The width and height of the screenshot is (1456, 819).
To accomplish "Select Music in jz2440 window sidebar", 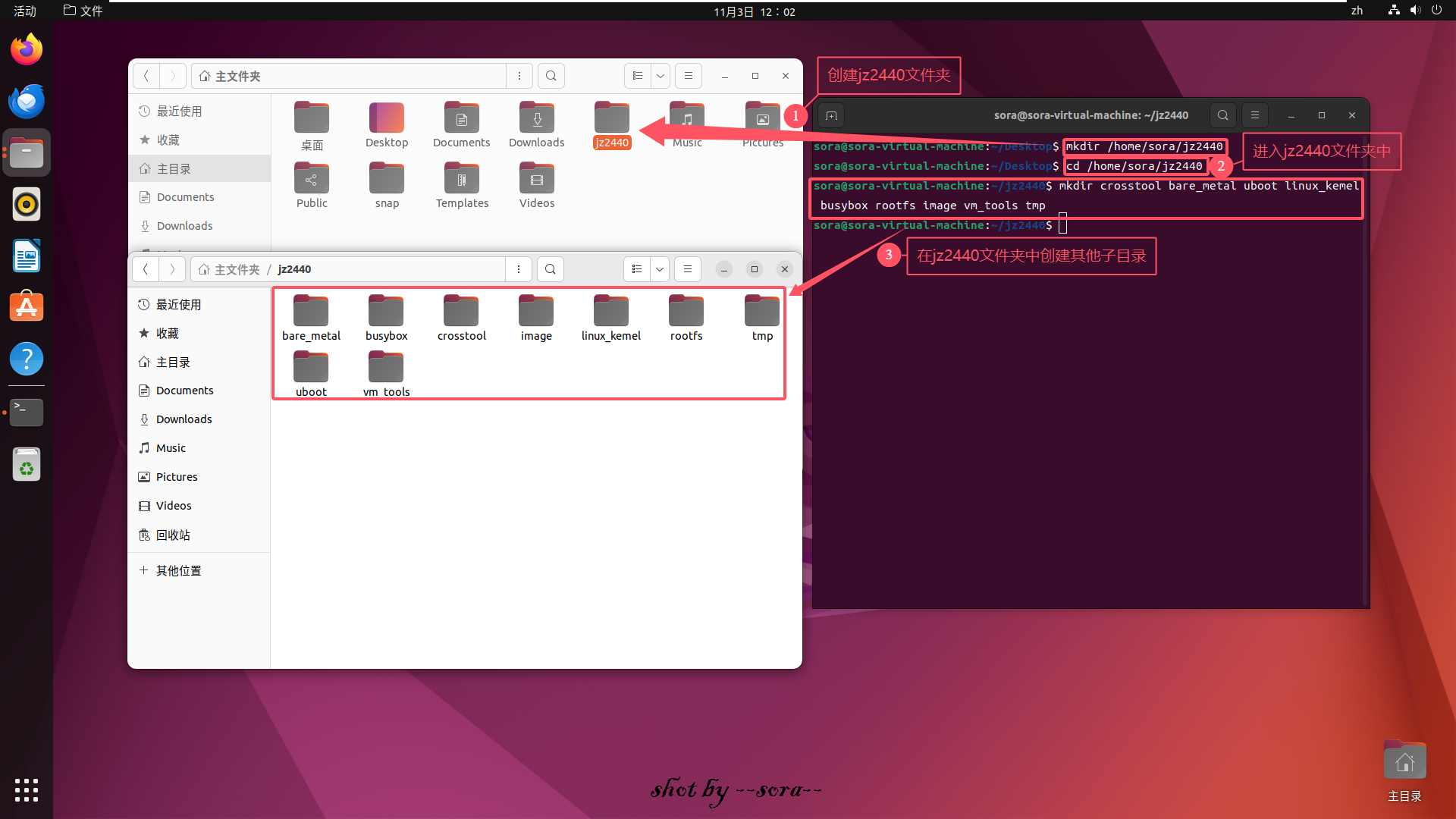I will [x=199, y=448].
